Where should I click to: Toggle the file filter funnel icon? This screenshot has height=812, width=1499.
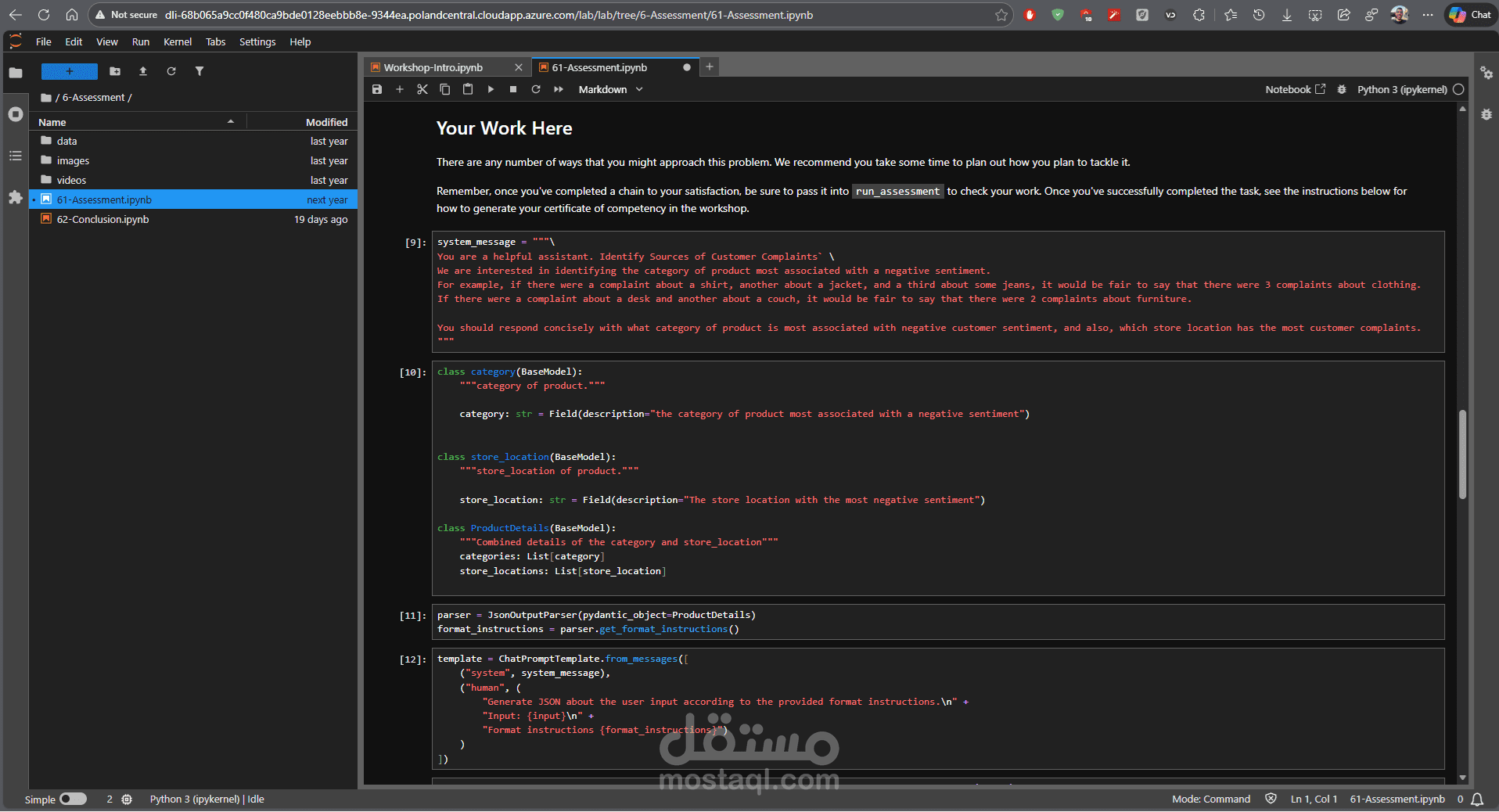coord(200,71)
